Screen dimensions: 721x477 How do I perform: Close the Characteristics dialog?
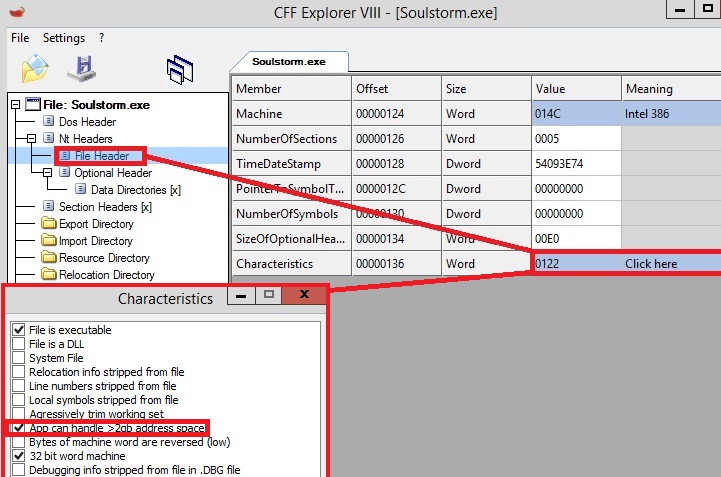304,295
